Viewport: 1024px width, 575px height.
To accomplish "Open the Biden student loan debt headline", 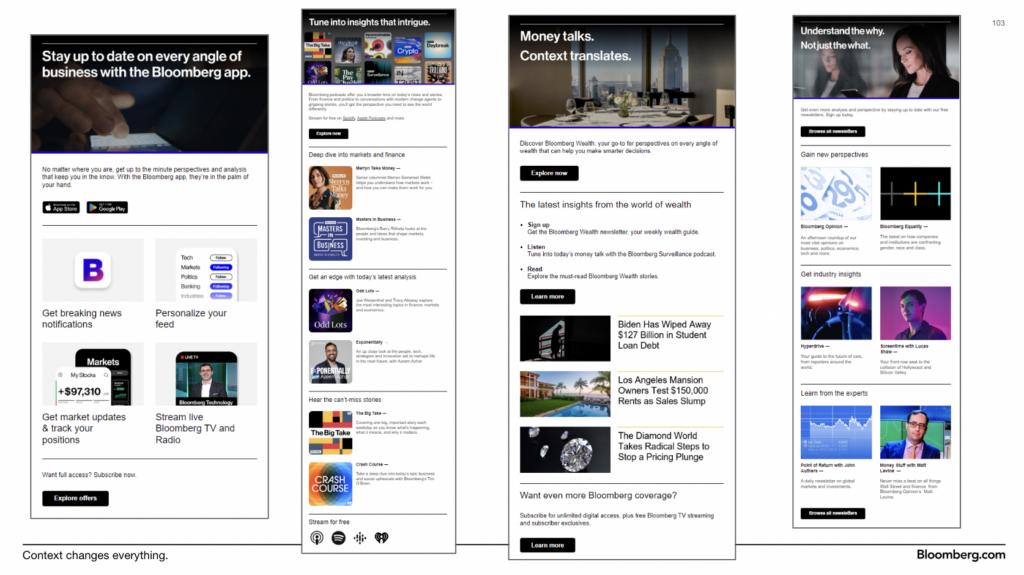I will pyautogui.click(x=664, y=335).
